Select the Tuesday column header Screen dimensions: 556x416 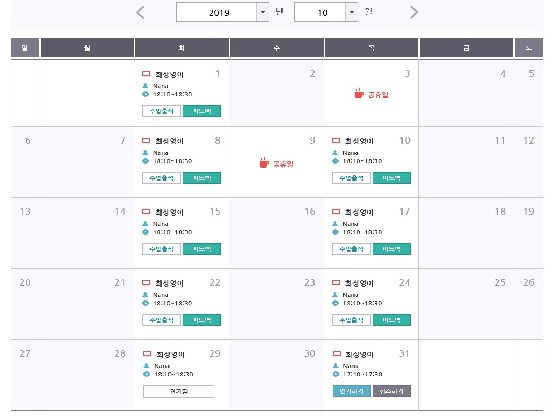tap(182, 48)
